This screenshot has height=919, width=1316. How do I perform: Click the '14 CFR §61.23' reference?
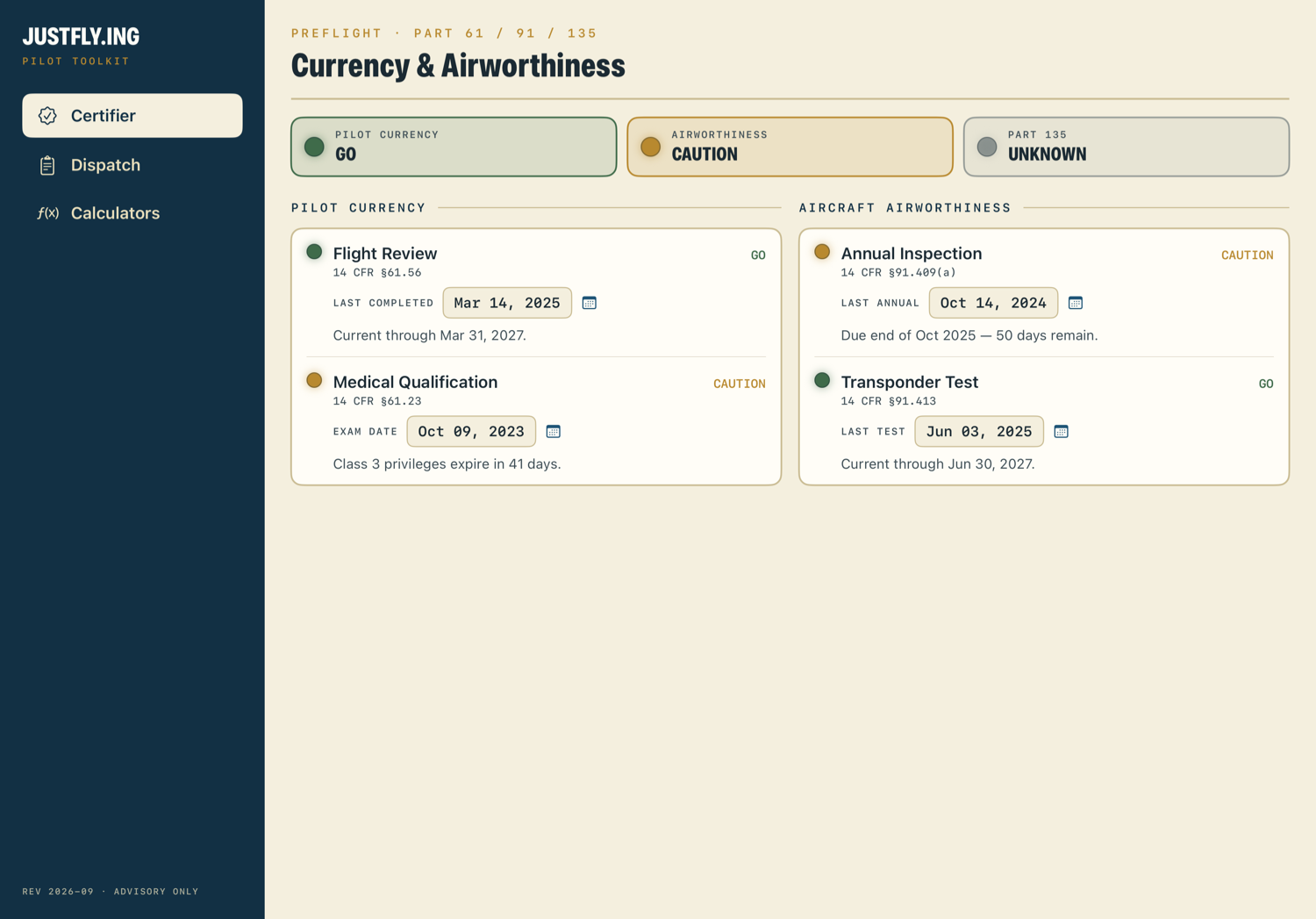click(x=377, y=401)
